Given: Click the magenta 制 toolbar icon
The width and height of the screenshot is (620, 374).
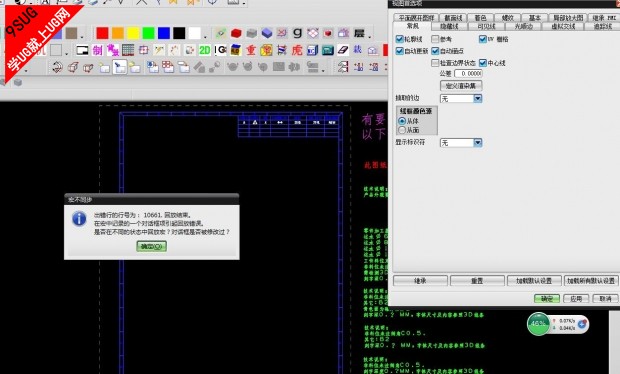Looking at the screenshot, I should pyautogui.click(x=97, y=50).
